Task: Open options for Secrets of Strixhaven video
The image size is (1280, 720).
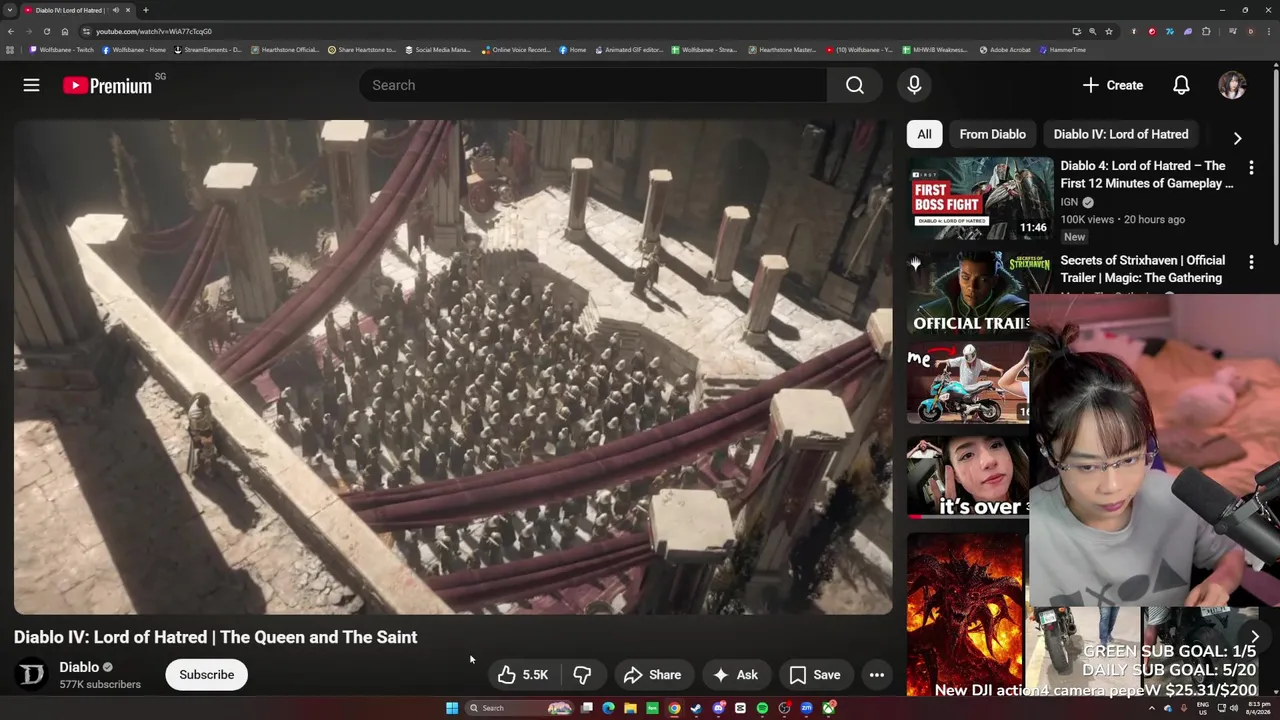Action: pyautogui.click(x=1251, y=262)
